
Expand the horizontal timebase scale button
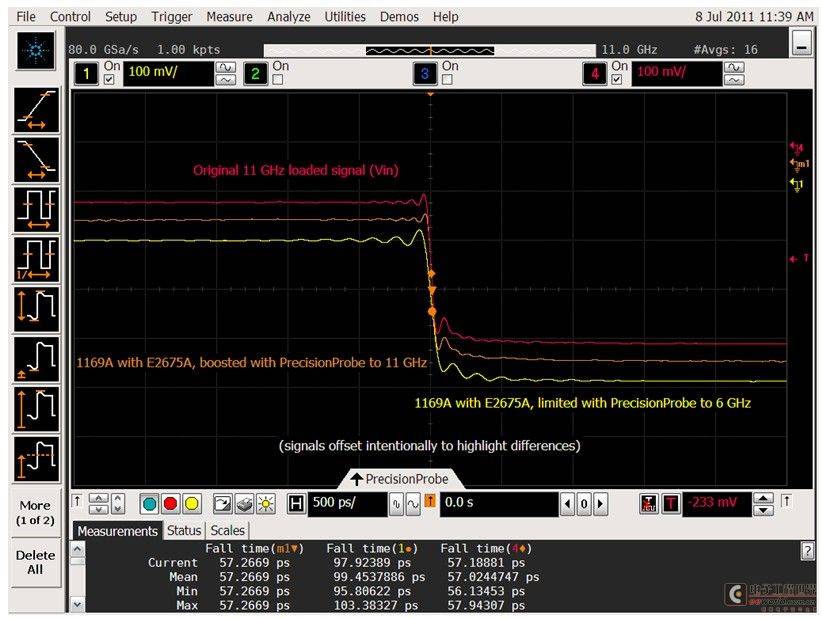(413, 504)
